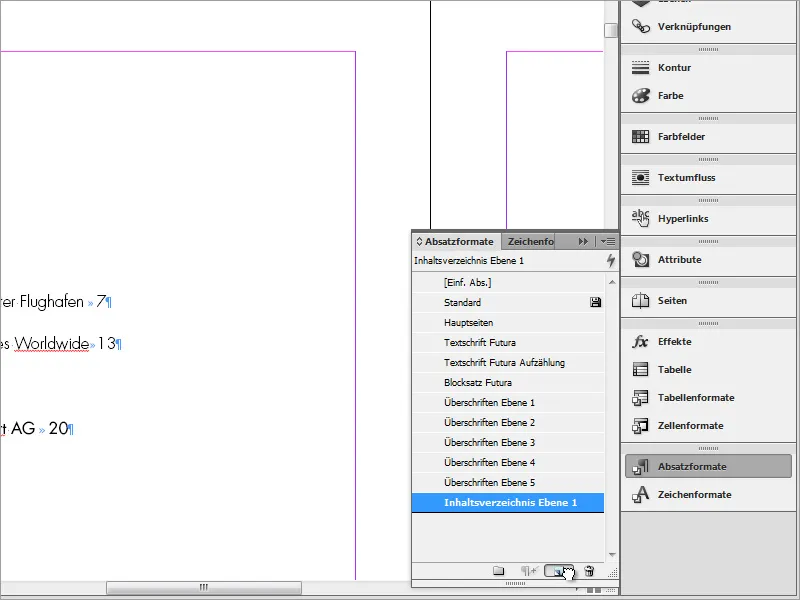Clear overrides in selection icon

[529, 571]
